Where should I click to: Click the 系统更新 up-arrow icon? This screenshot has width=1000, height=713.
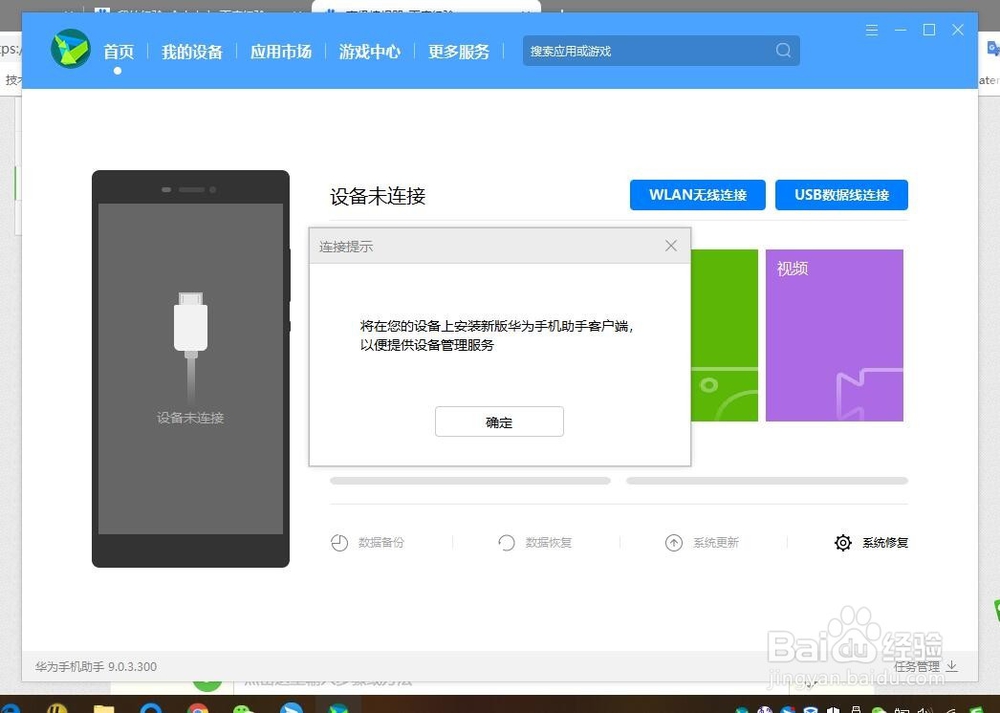674,543
